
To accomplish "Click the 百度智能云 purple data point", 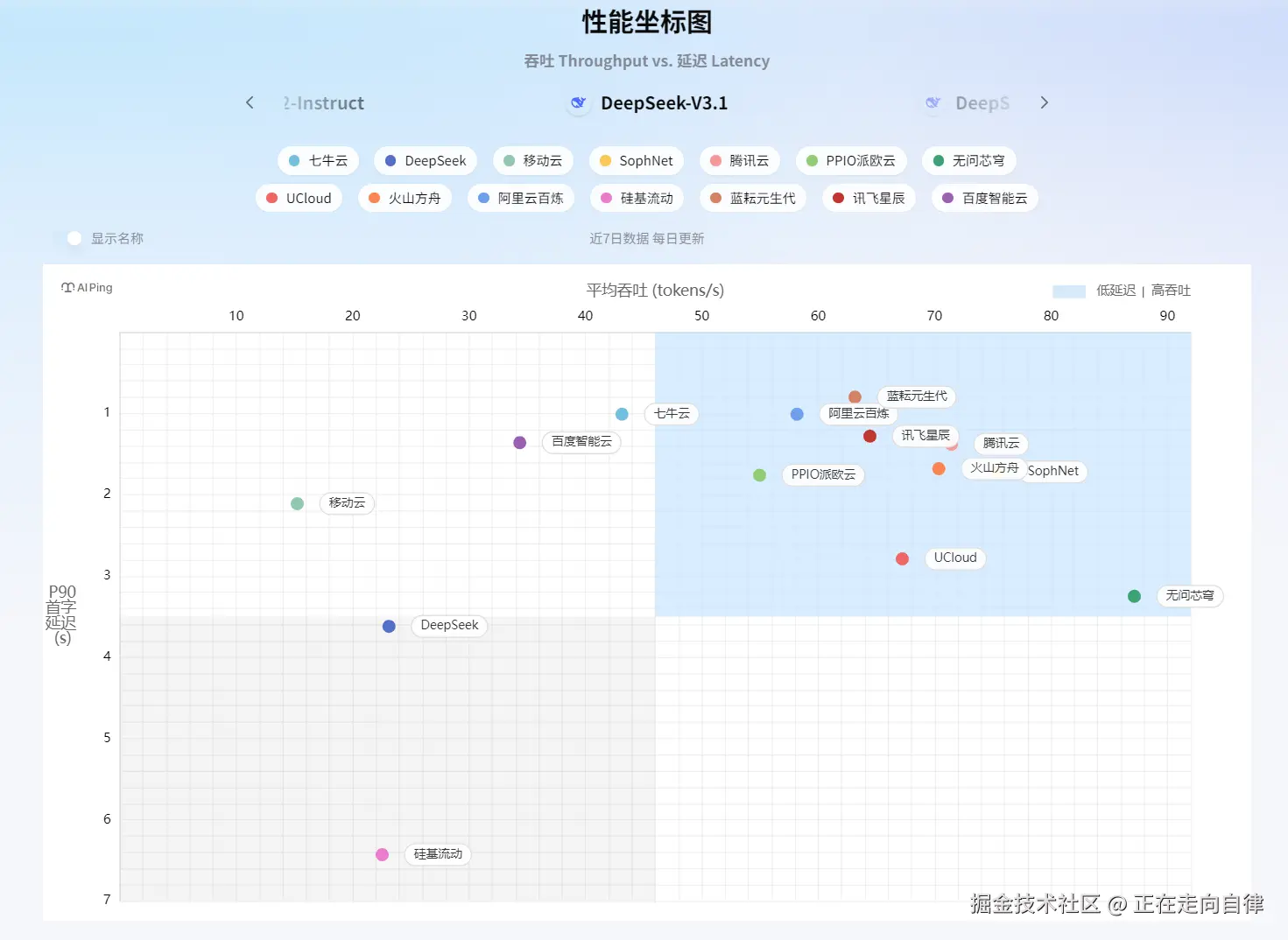I will pos(520,443).
